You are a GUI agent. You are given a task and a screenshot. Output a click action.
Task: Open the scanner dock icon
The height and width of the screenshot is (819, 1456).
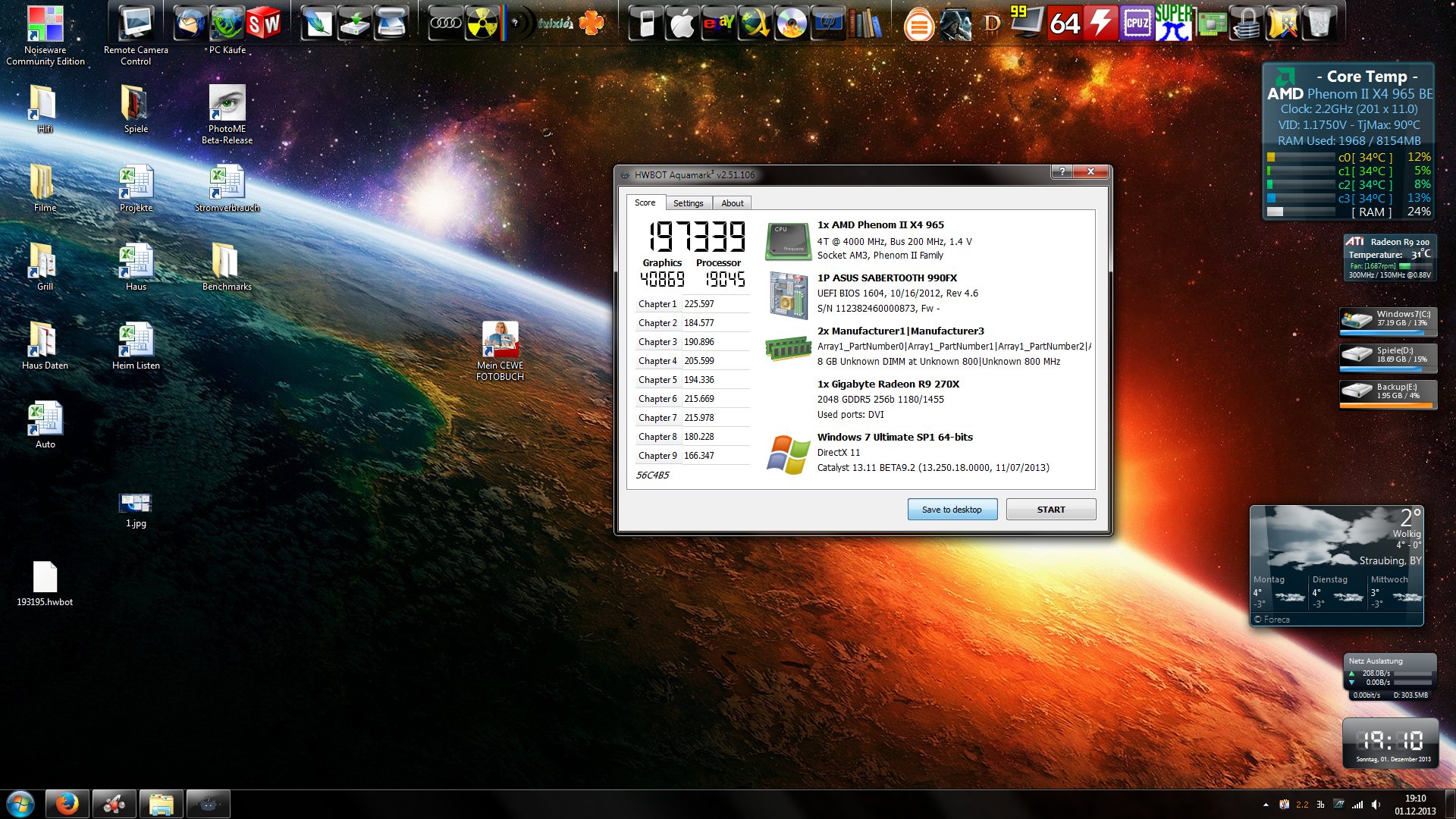pyautogui.click(x=391, y=23)
